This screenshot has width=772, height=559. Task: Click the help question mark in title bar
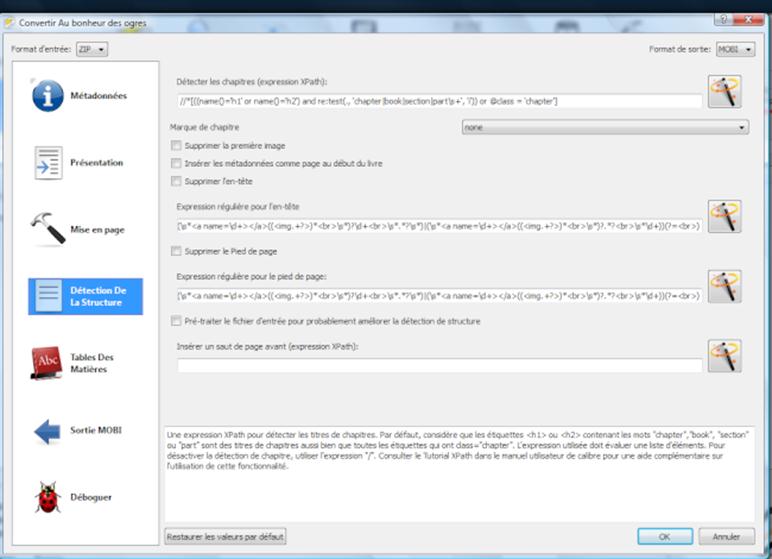click(723, 19)
